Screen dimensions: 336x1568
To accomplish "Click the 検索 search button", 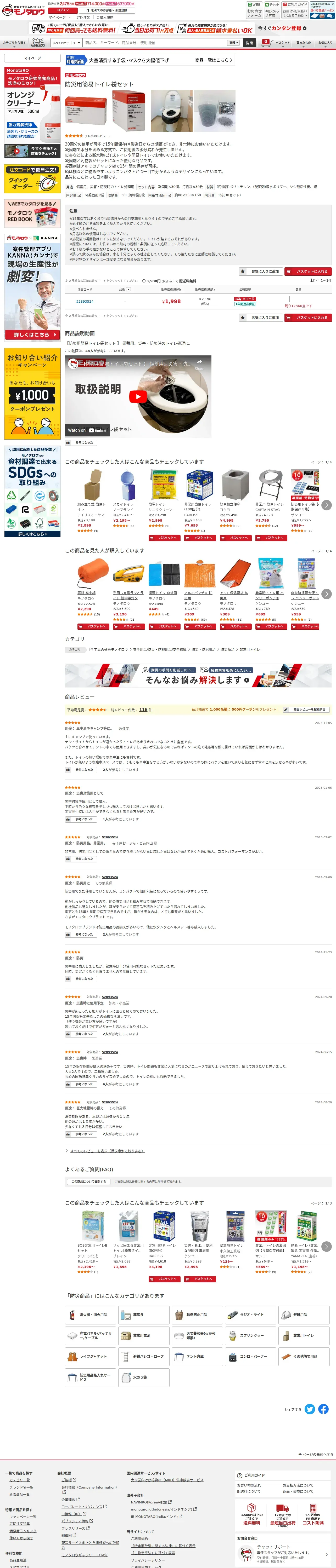I will coord(249,43).
